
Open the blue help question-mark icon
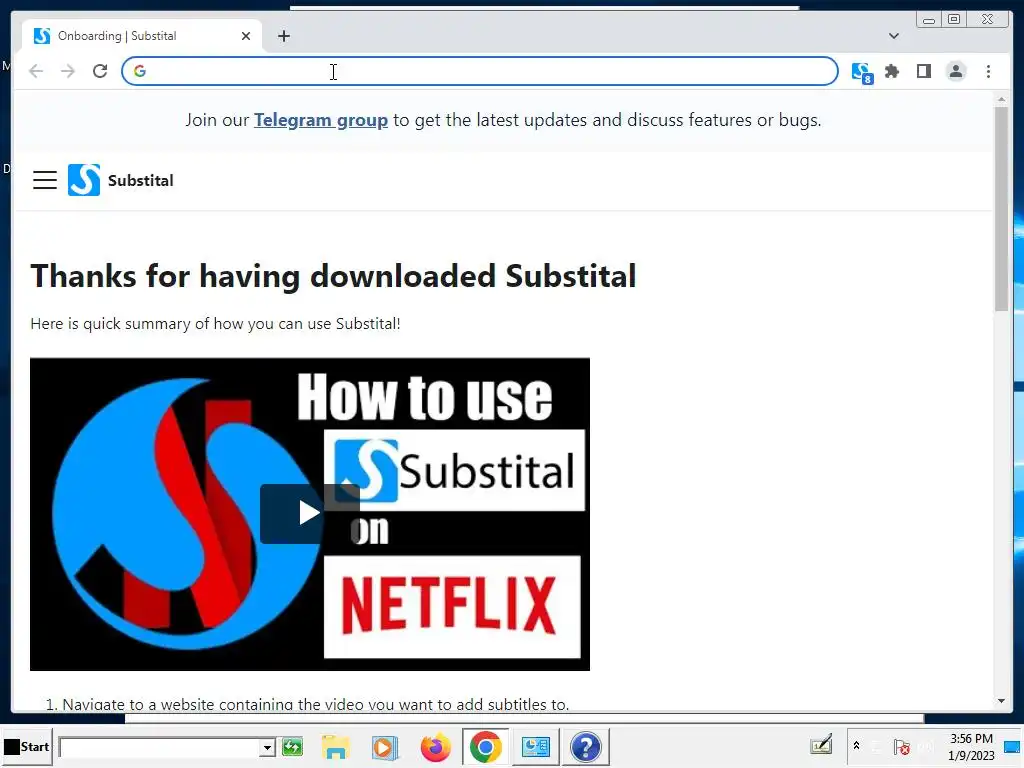click(586, 746)
